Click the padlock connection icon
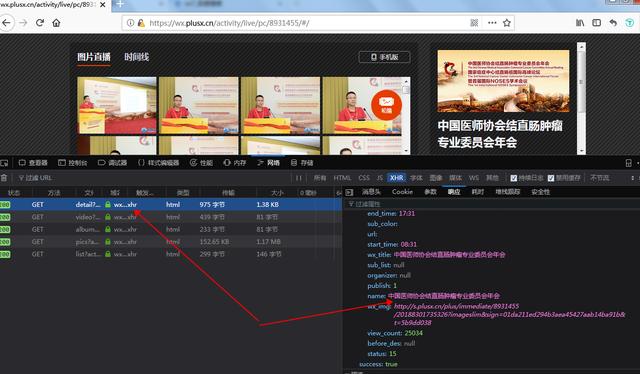The width and height of the screenshot is (640, 374). [x=141, y=23]
